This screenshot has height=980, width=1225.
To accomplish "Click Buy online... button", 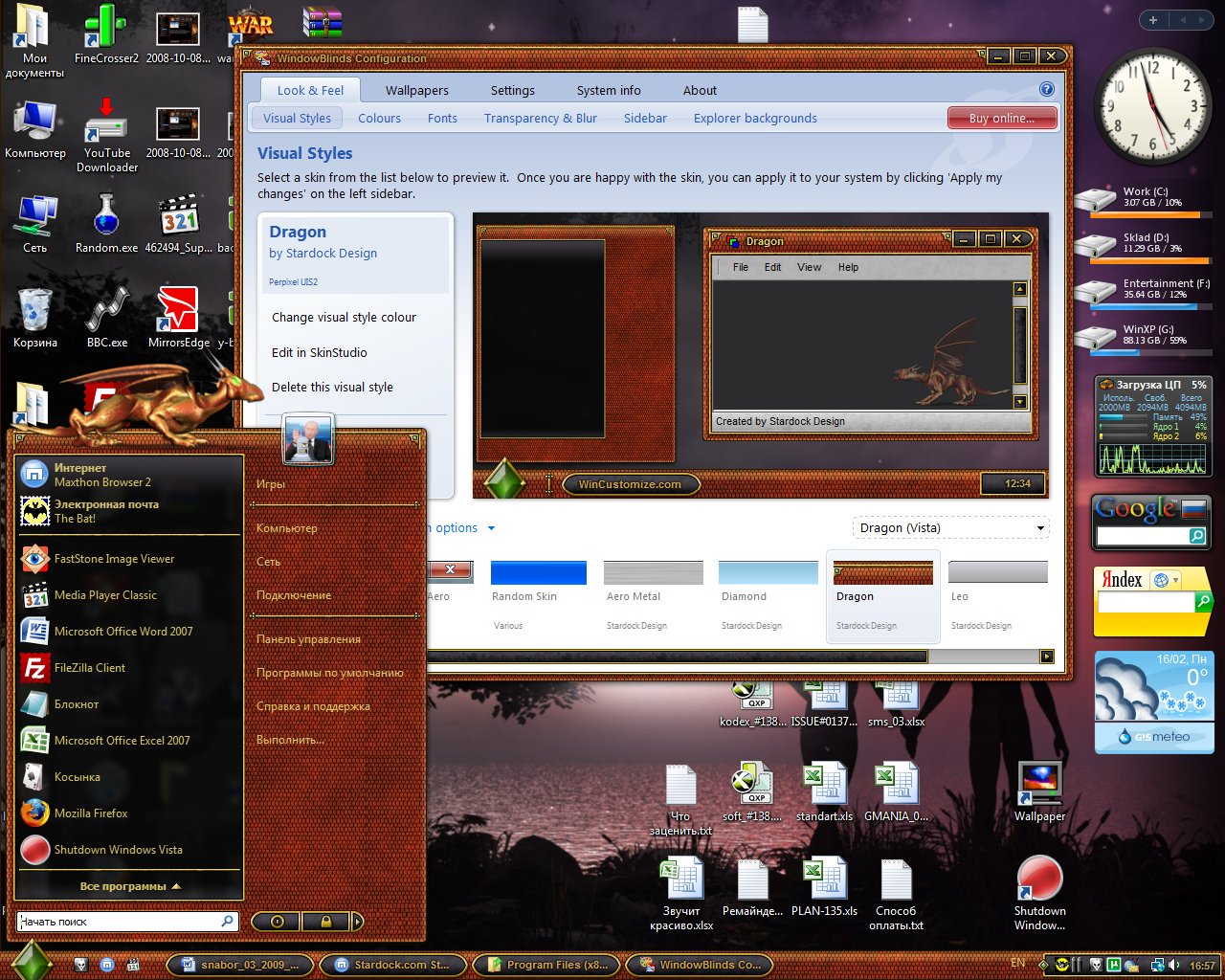I will point(1002,118).
